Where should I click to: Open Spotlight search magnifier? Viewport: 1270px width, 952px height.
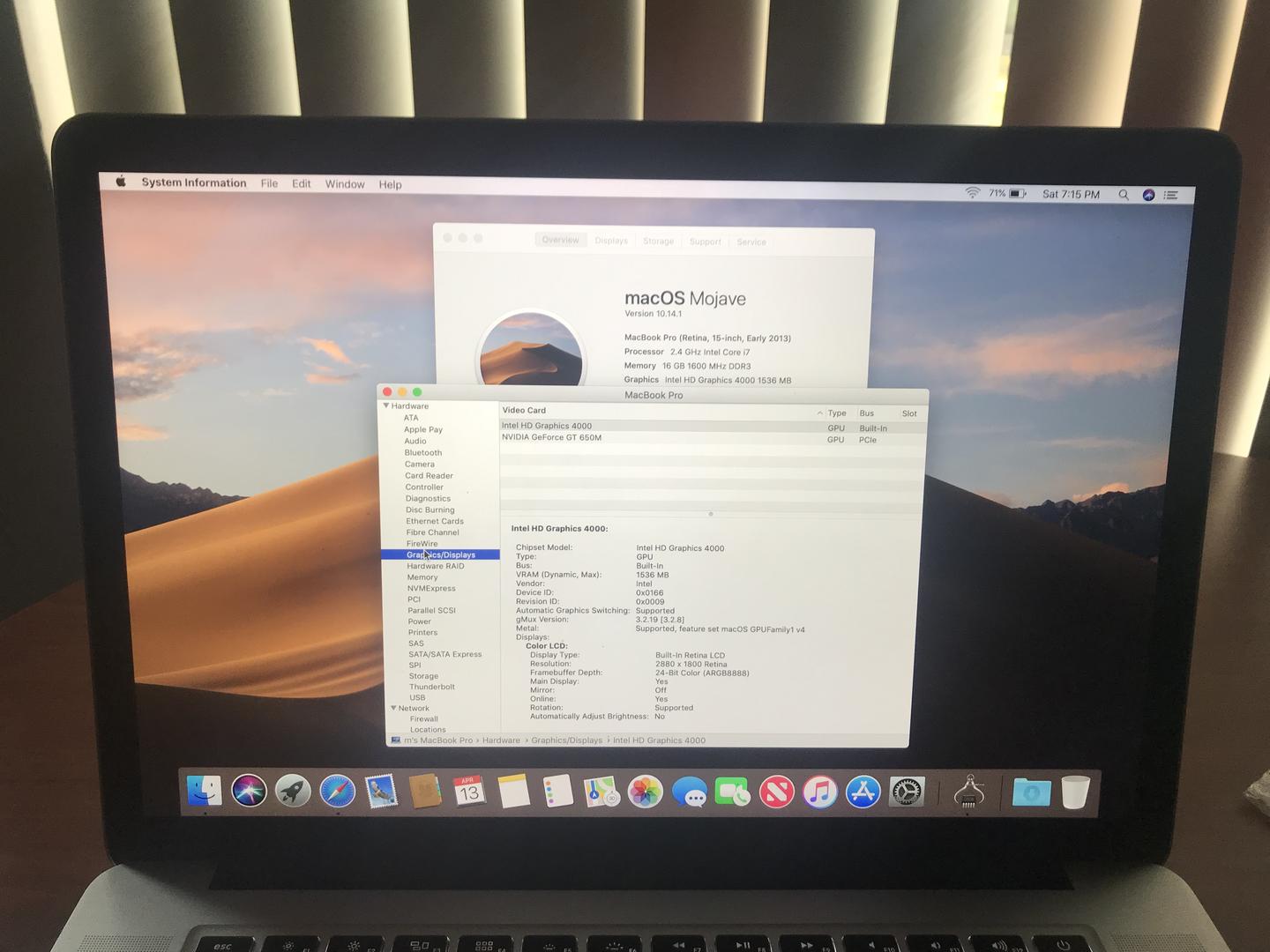1124,195
